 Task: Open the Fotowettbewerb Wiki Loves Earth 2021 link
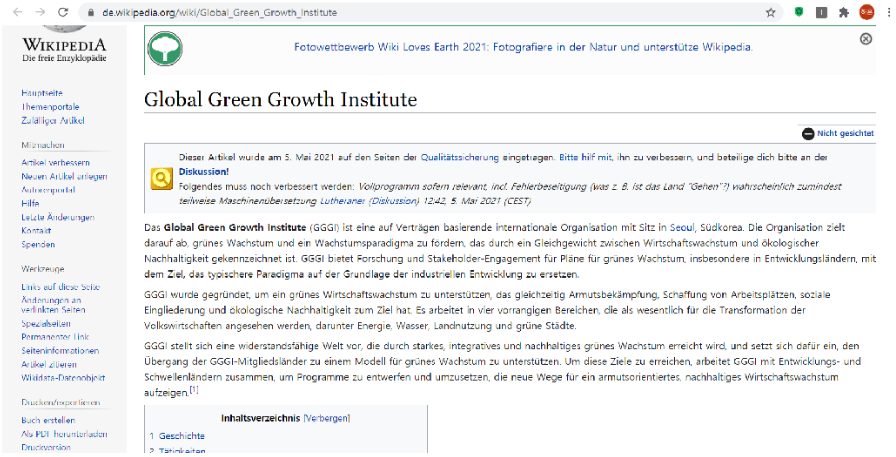tap(523, 47)
